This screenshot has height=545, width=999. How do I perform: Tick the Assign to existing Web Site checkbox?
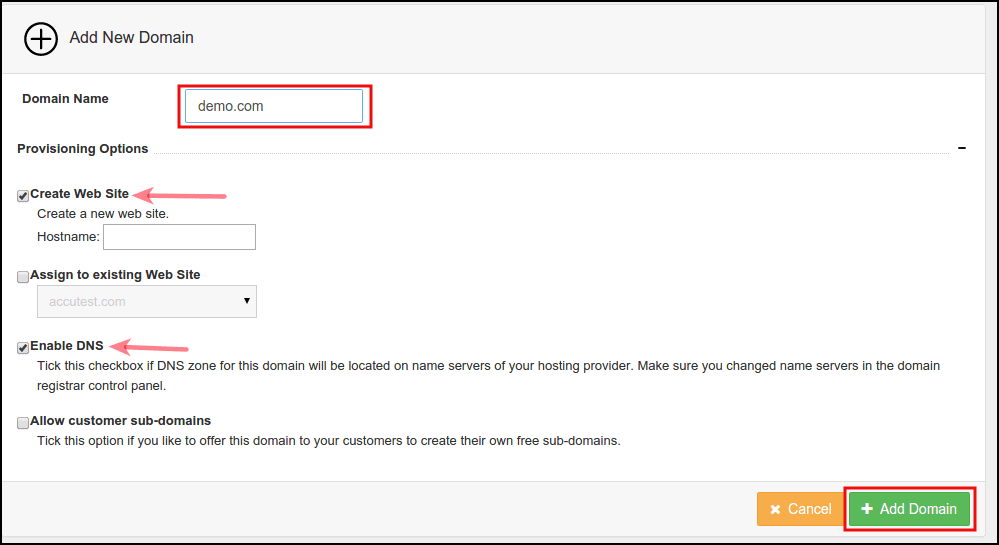tap(23, 277)
